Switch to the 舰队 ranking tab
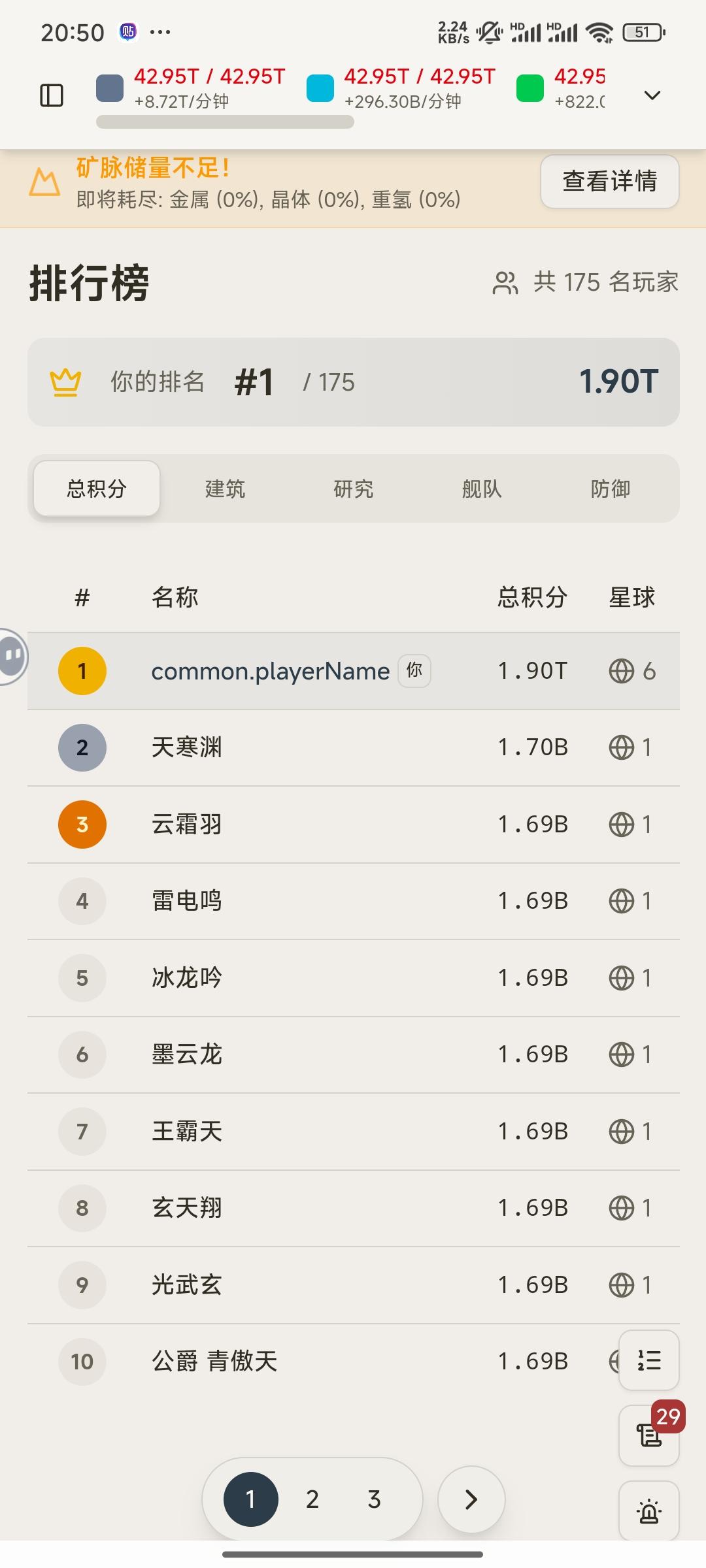Viewport: 706px width, 1568px height. 482,489
